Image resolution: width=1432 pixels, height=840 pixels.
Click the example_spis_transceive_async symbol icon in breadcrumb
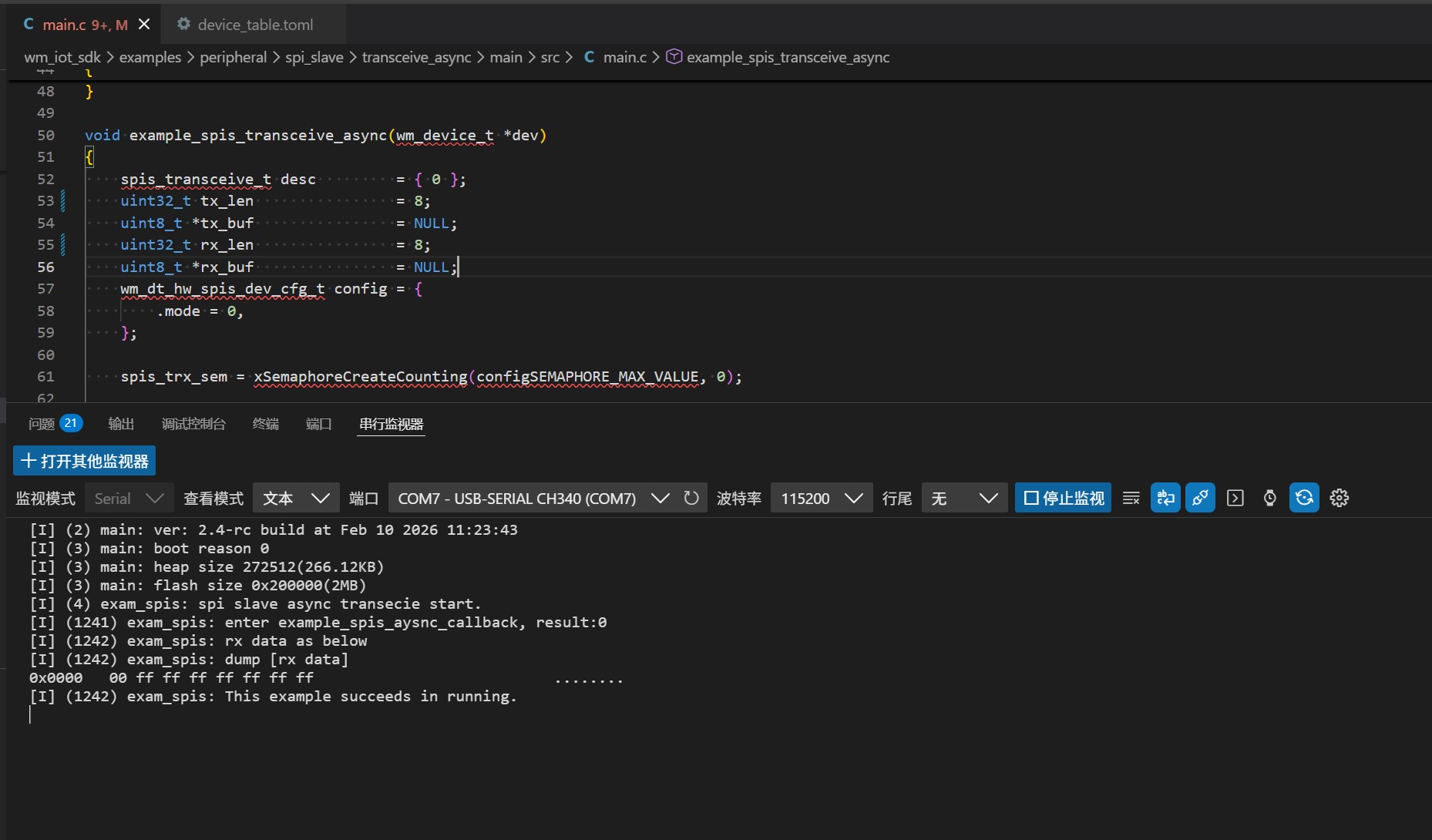(x=674, y=57)
